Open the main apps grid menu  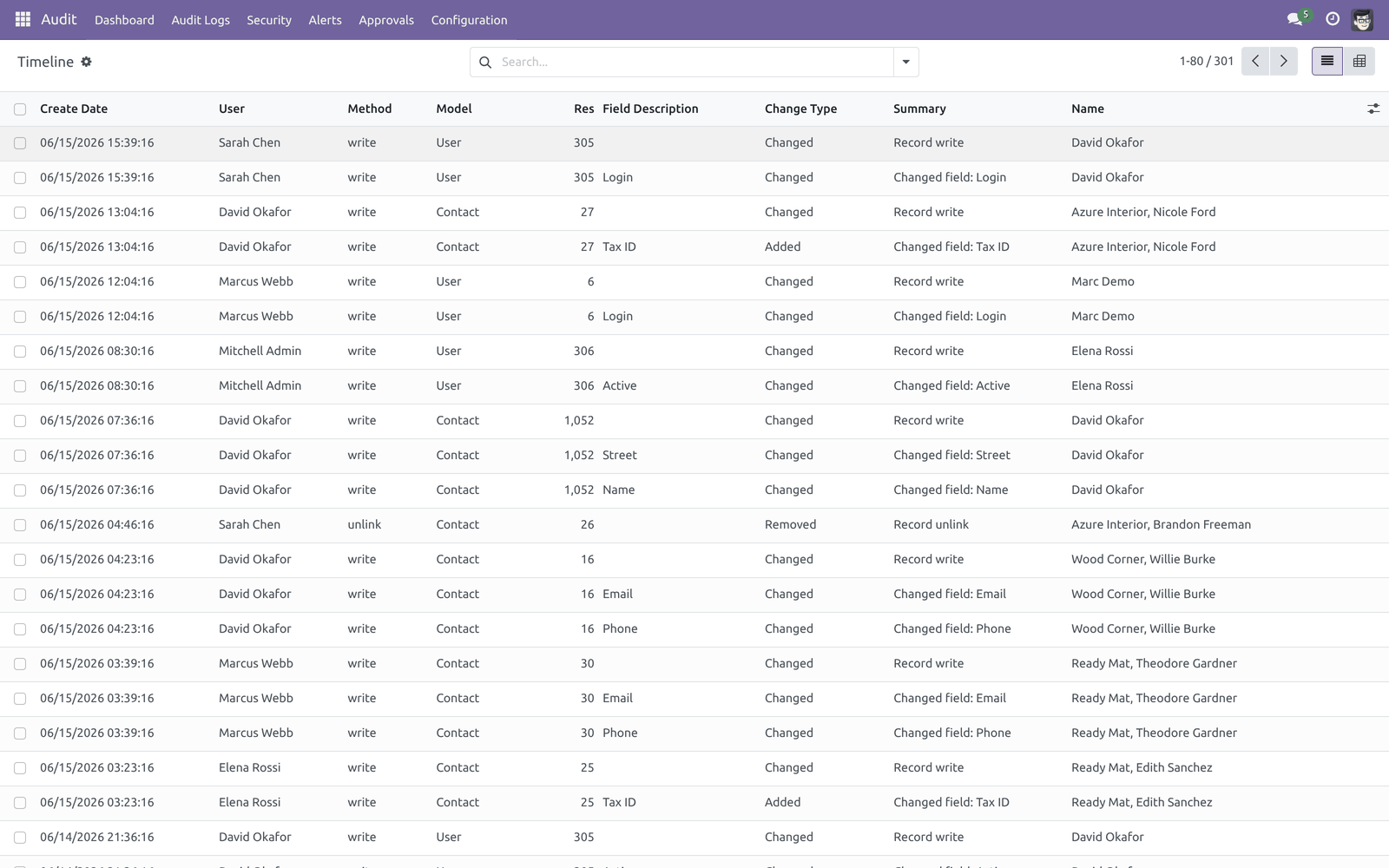23,19
